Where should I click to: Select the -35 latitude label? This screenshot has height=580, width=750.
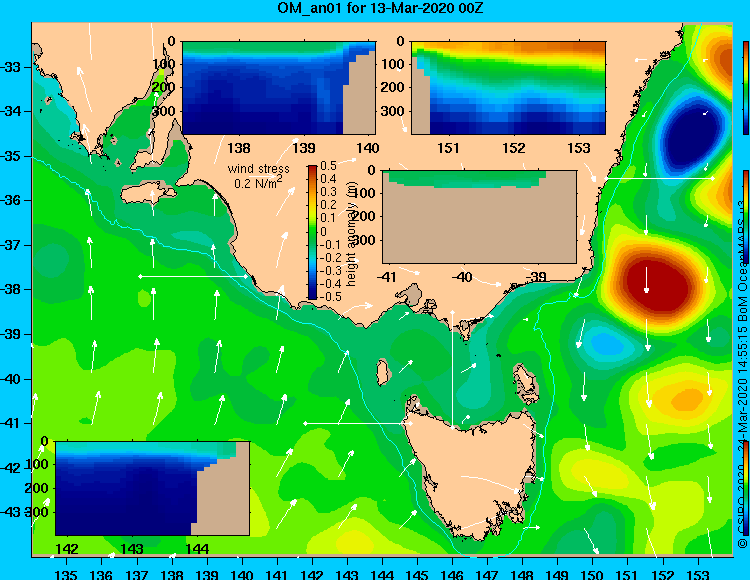(11, 156)
